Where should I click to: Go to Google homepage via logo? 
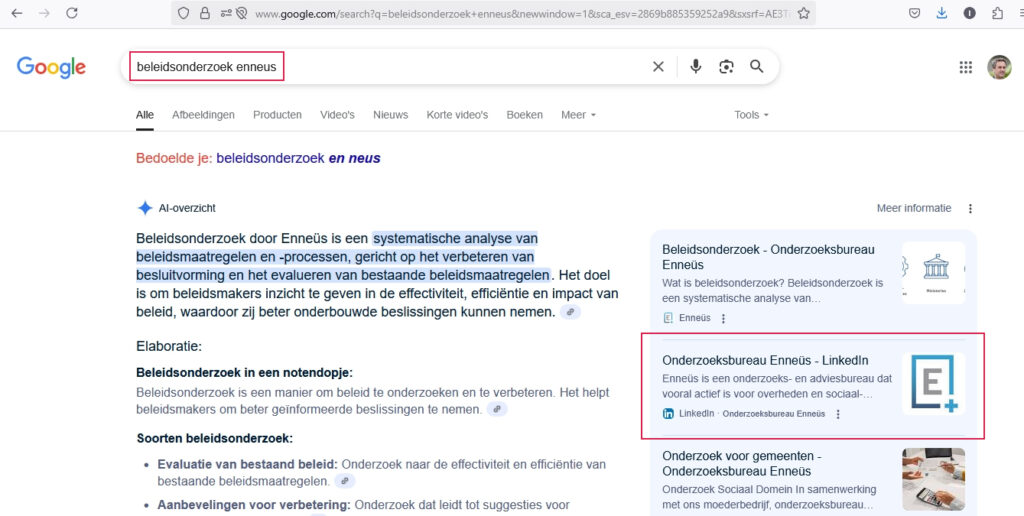[x=51, y=67]
